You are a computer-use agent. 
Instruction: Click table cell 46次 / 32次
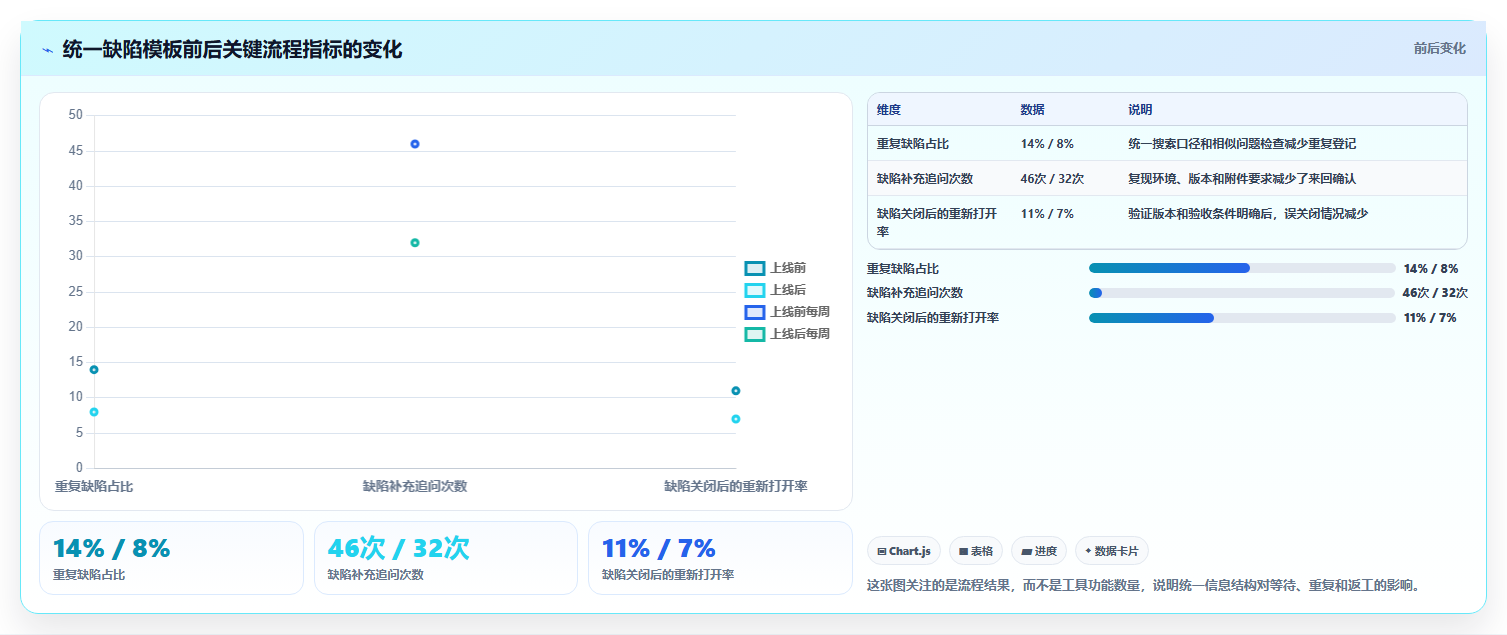(x=1052, y=179)
